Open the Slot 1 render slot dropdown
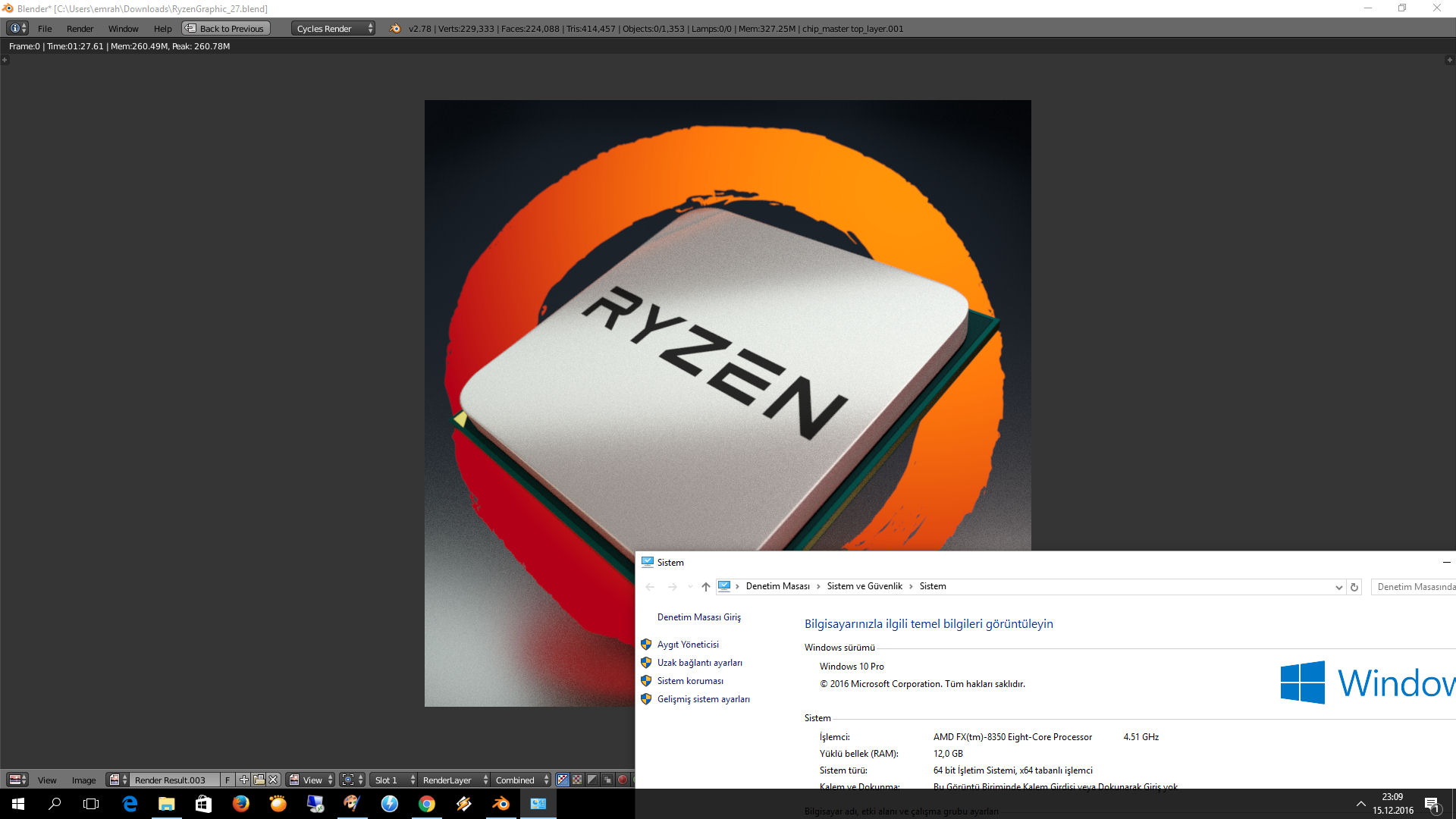 click(394, 780)
